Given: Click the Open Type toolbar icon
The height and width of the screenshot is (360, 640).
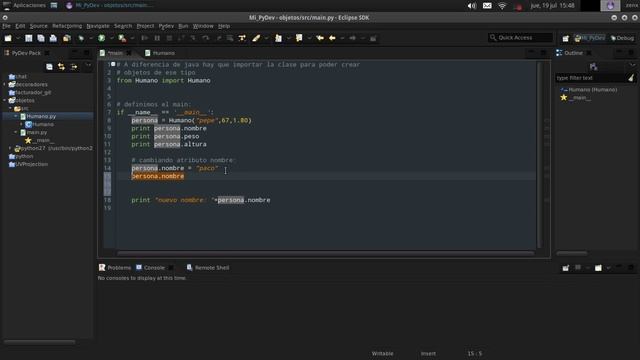Looking at the screenshot, I should click(x=67, y=38).
